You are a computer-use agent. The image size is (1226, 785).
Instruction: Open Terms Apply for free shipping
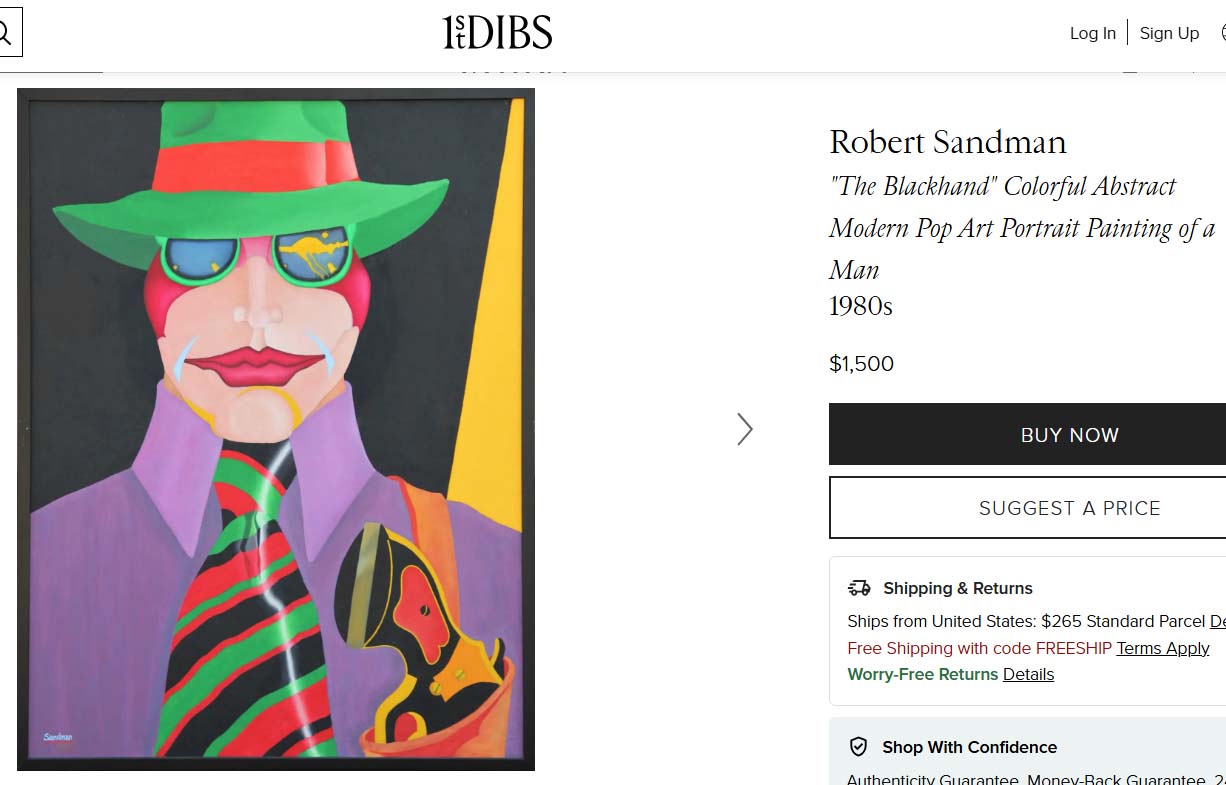pos(1163,648)
